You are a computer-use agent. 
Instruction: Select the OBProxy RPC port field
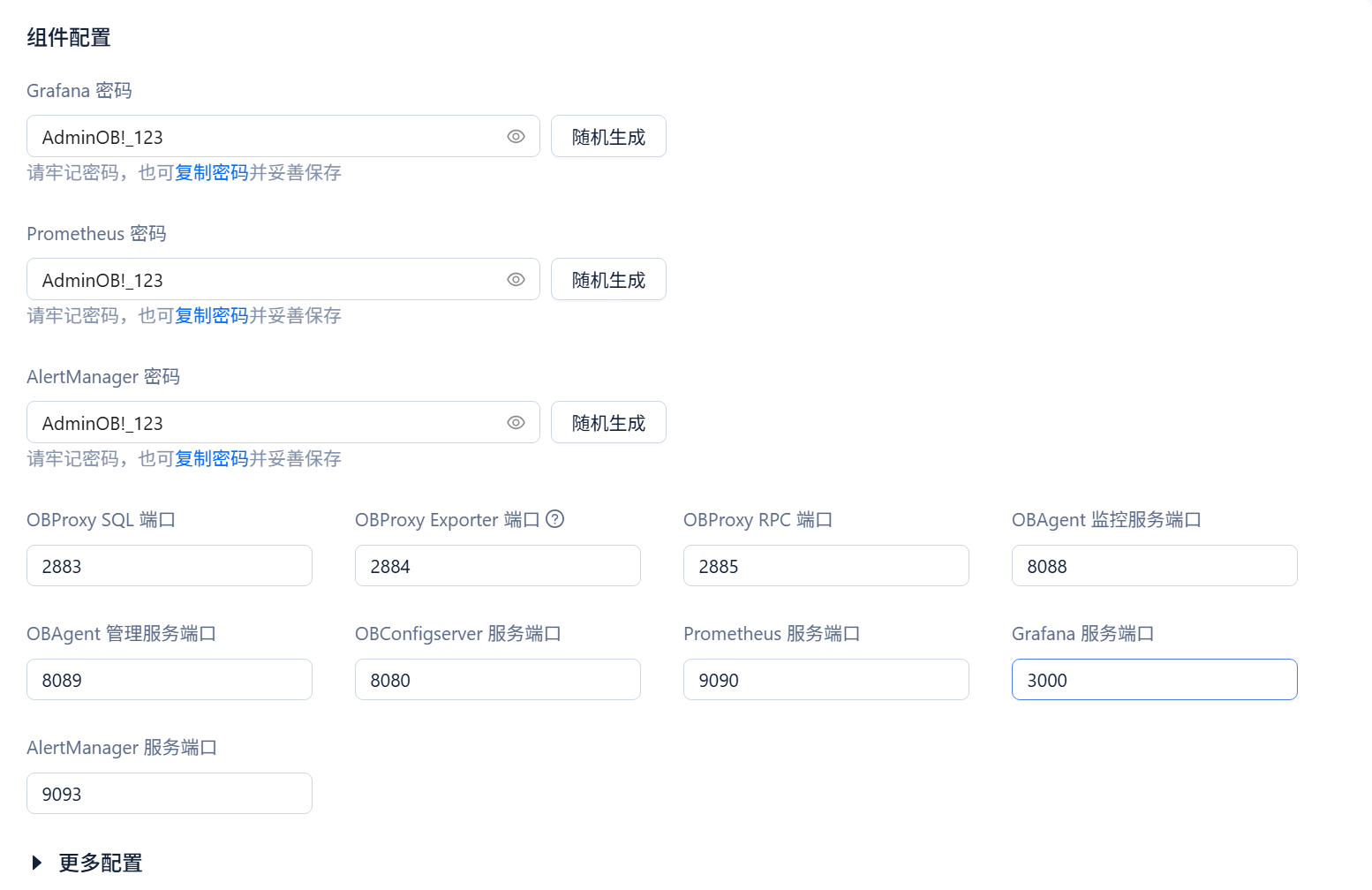(826, 566)
